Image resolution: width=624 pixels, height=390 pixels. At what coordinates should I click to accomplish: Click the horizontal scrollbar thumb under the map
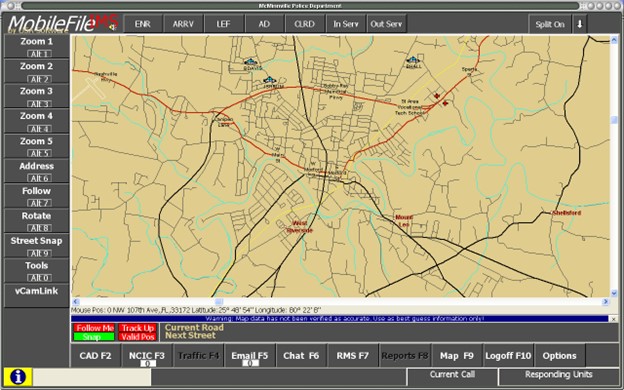click(x=219, y=302)
